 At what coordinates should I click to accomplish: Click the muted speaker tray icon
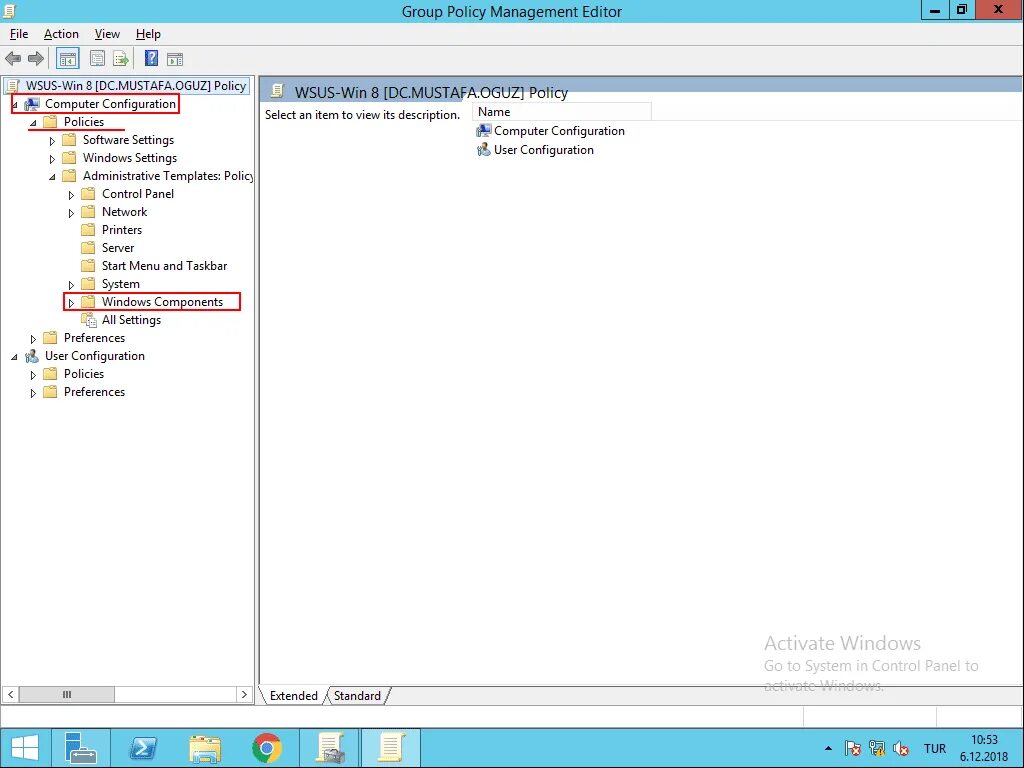tap(901, 748)
